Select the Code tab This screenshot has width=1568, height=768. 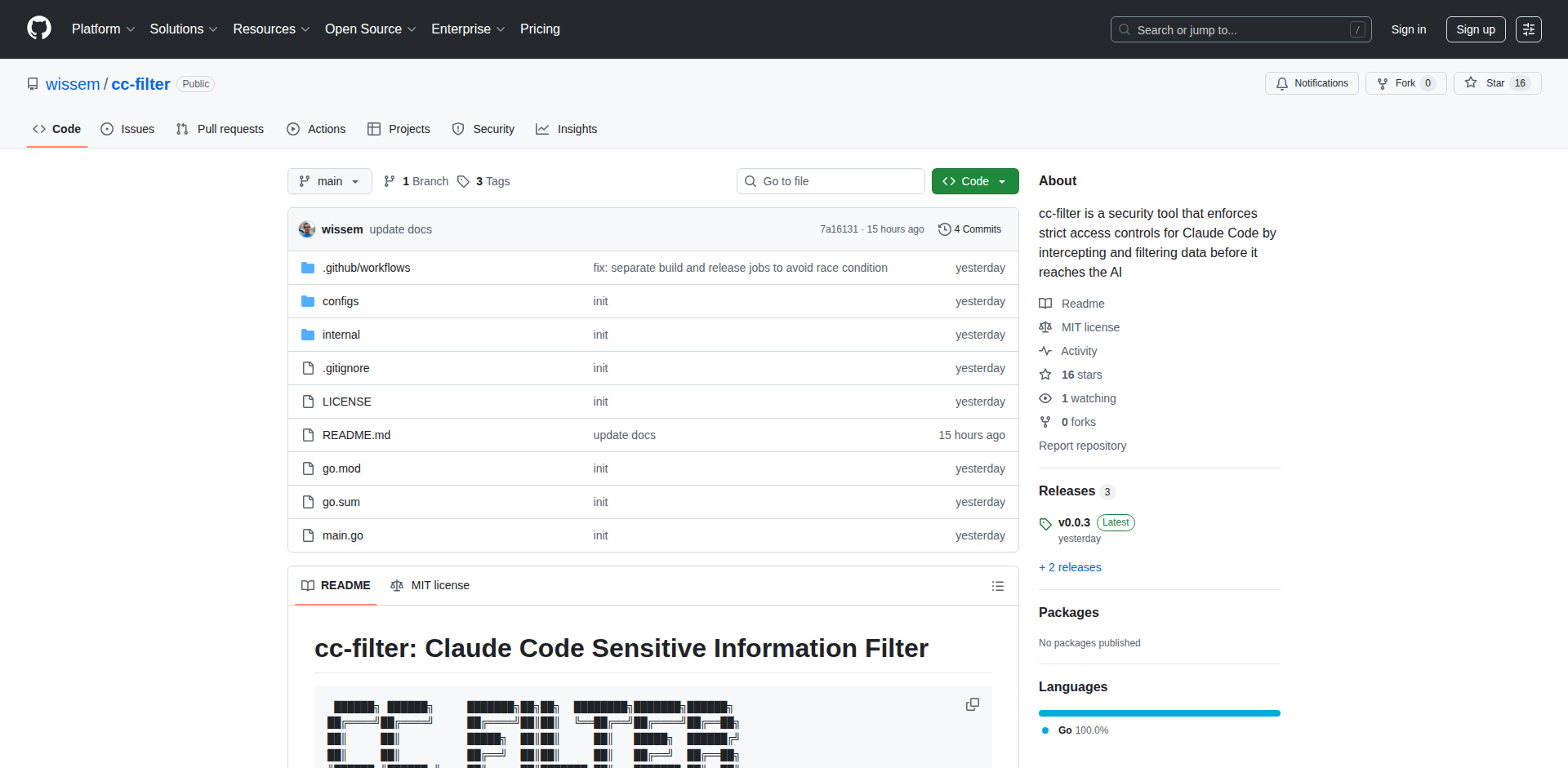pos(57,129)
